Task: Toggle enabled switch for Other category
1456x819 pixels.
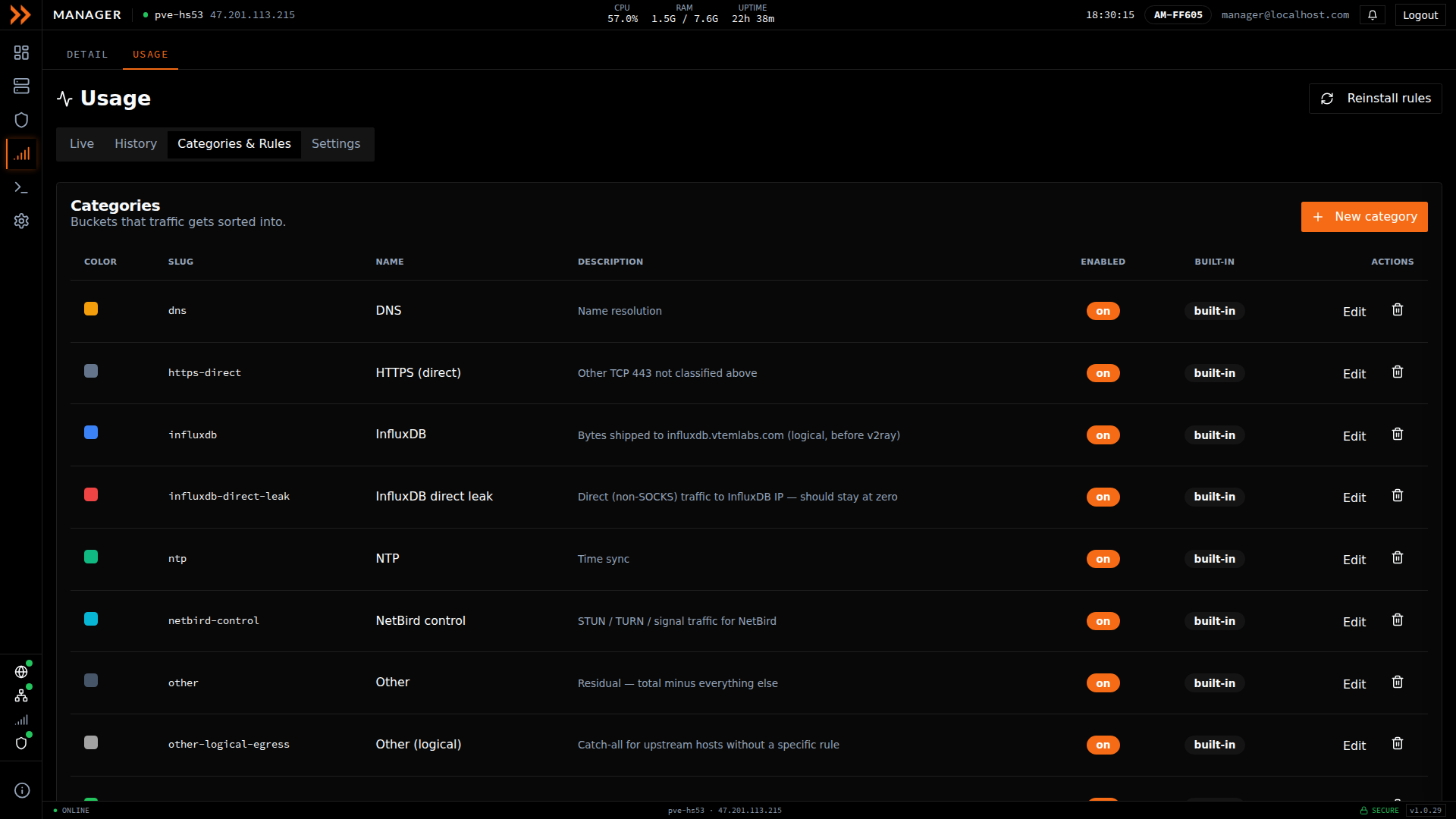Action: [x=1103, y=683]
